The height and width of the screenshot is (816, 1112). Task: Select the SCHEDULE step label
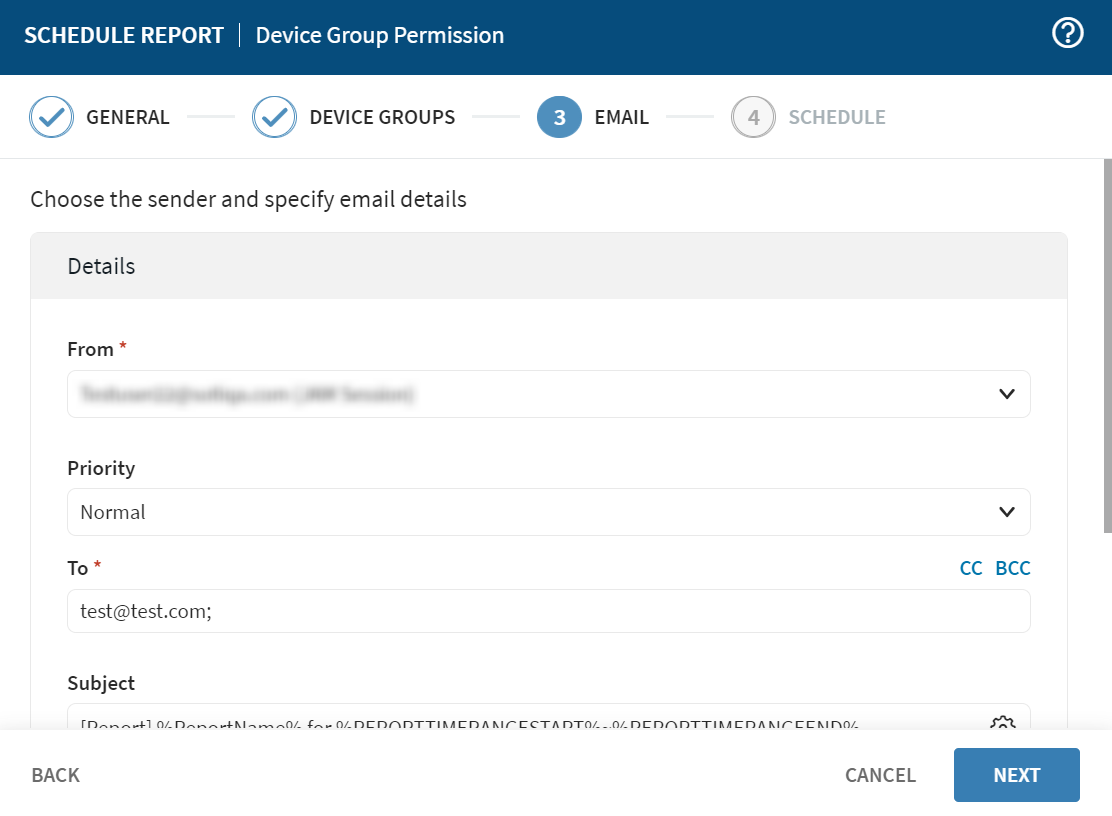click(836, 117)
